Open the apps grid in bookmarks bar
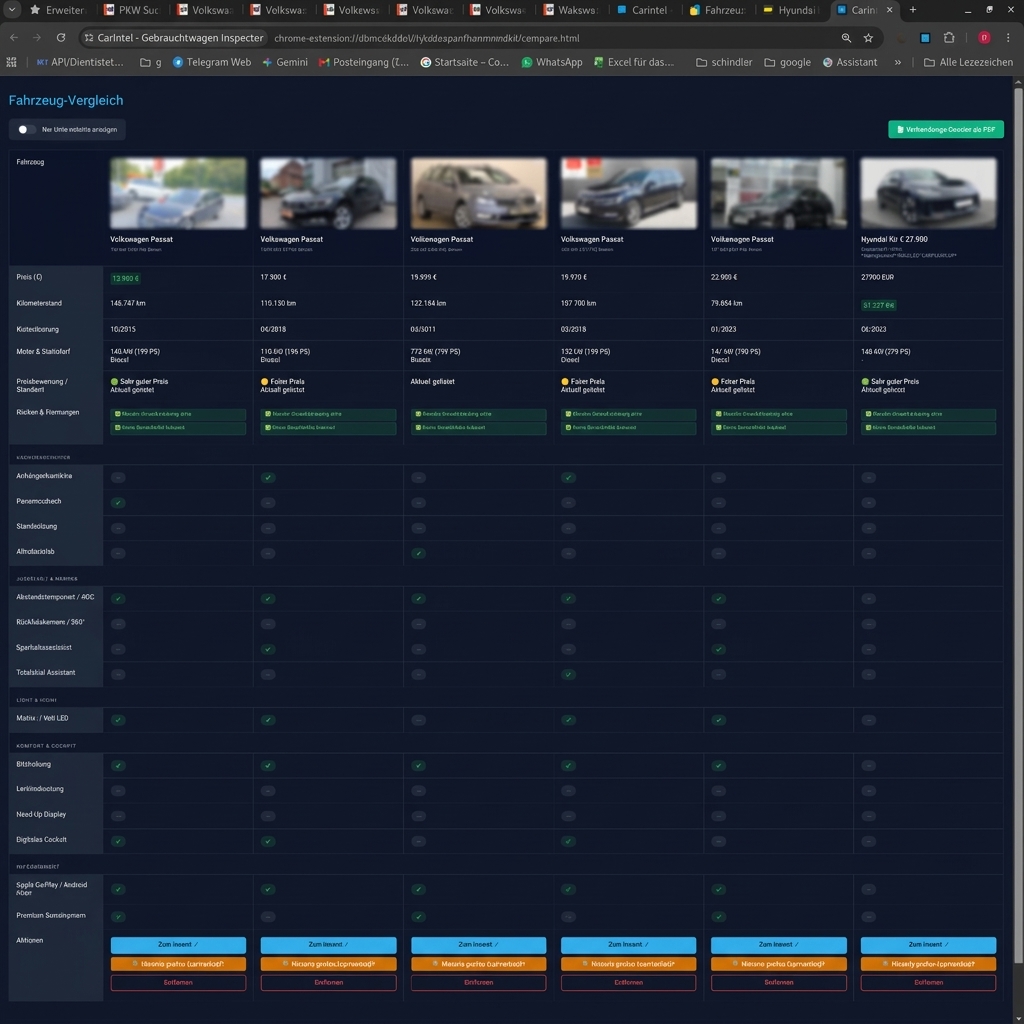Screen dimensions: 1024x1024 coord(12,62)
